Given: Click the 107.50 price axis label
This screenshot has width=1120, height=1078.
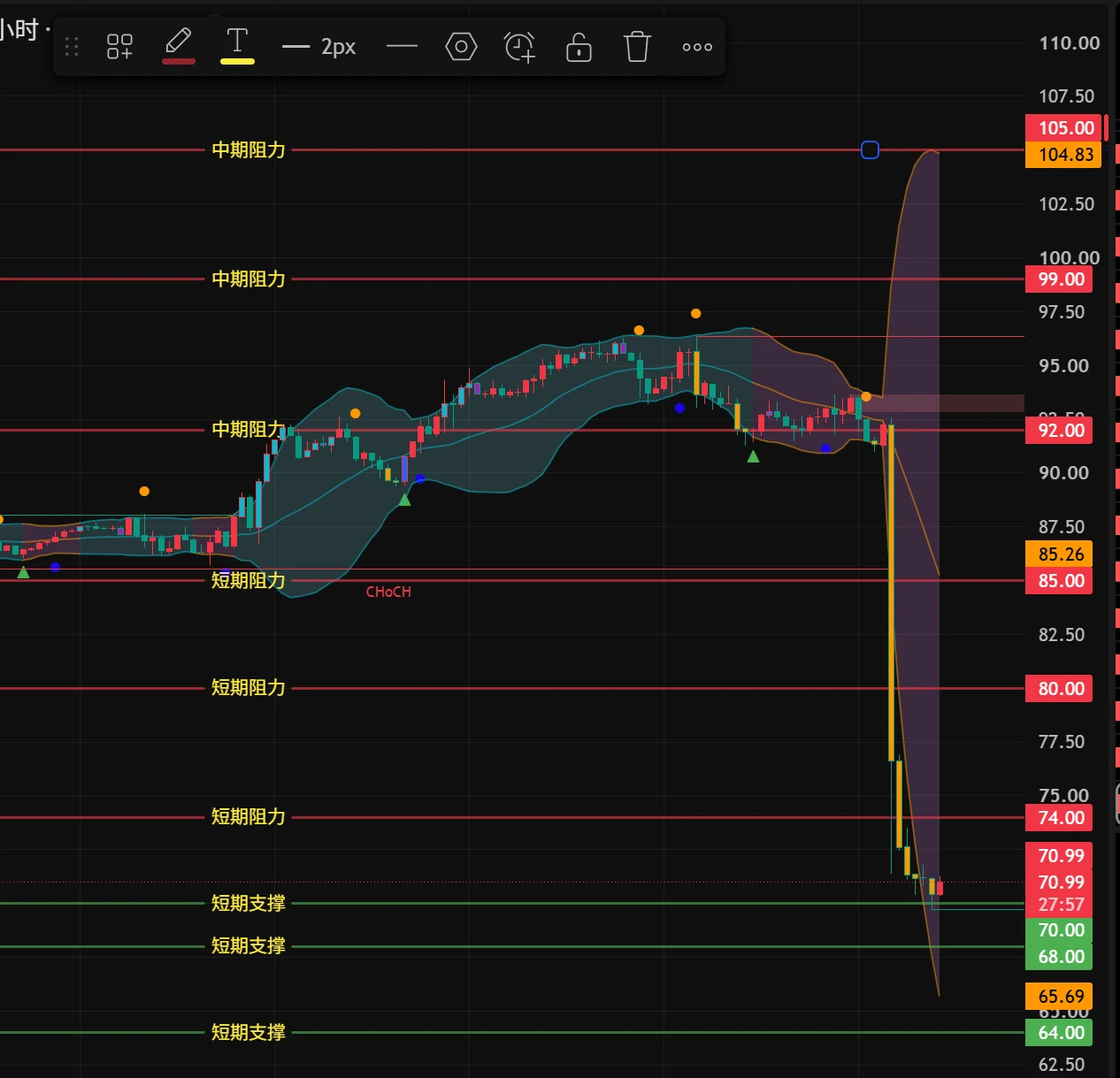Looking at the screenshot, I should click(x=1066, y=96).
